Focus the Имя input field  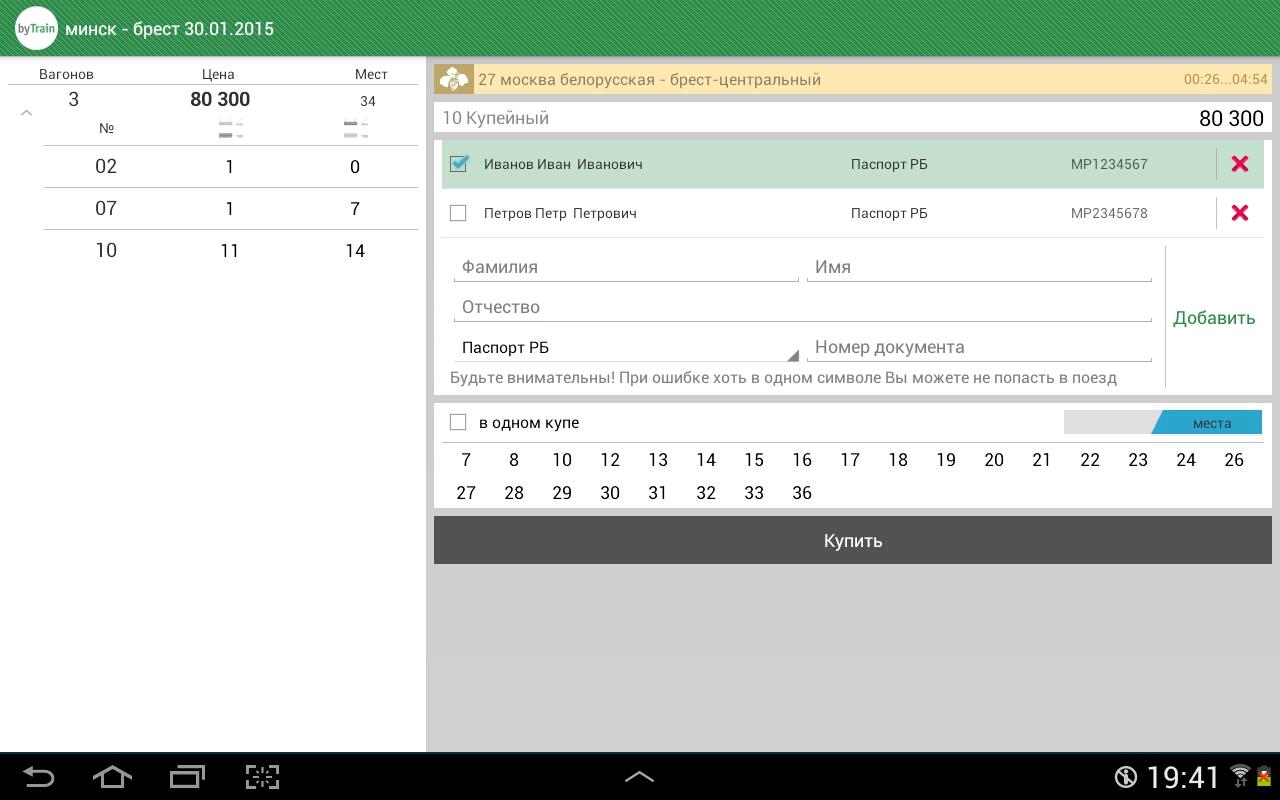pos(979,267)
